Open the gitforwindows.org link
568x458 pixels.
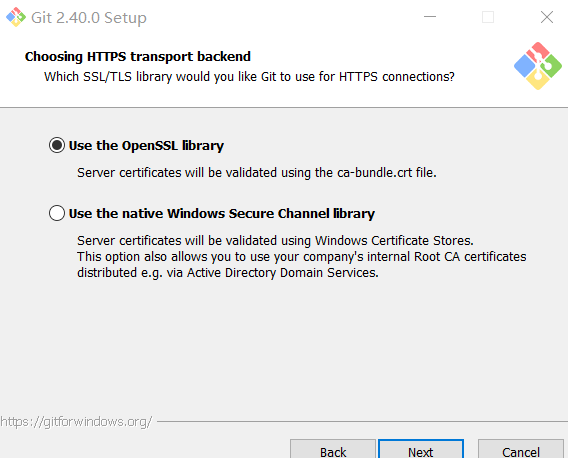[x=76, y=422]
